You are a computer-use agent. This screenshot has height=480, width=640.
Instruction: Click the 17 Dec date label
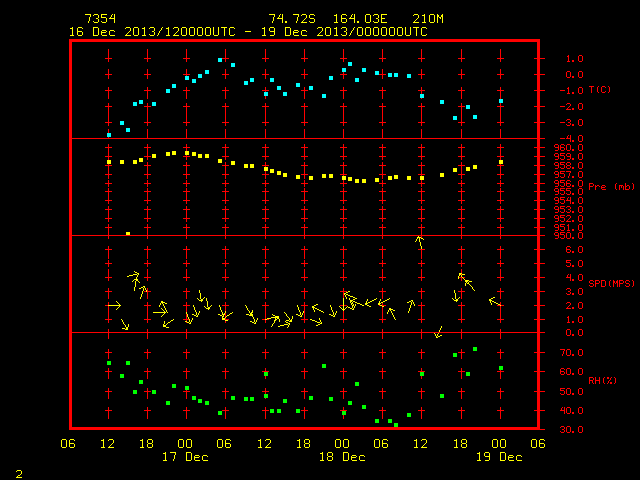185,457
